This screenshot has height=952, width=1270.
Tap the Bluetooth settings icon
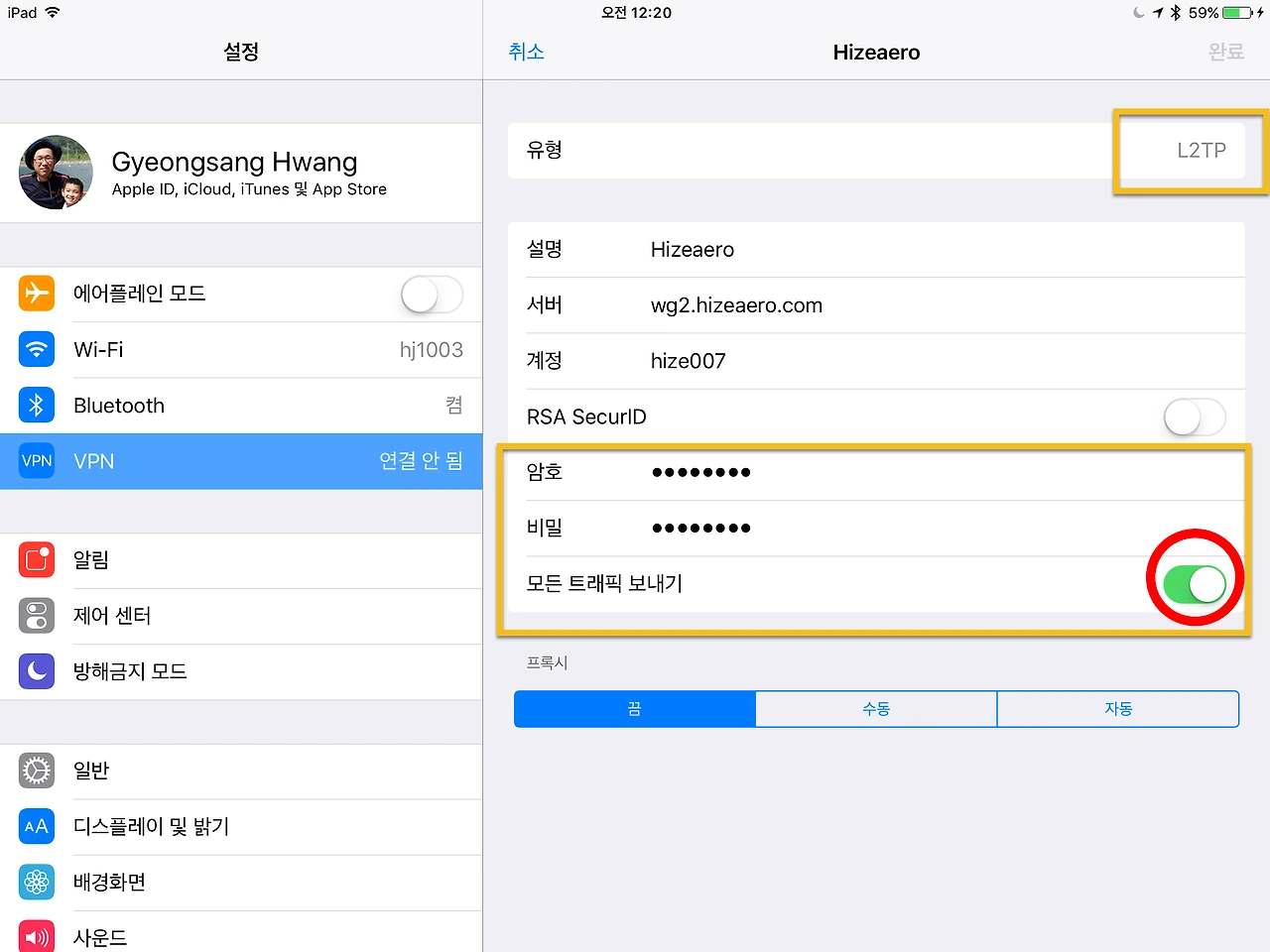tap(37, 405)
